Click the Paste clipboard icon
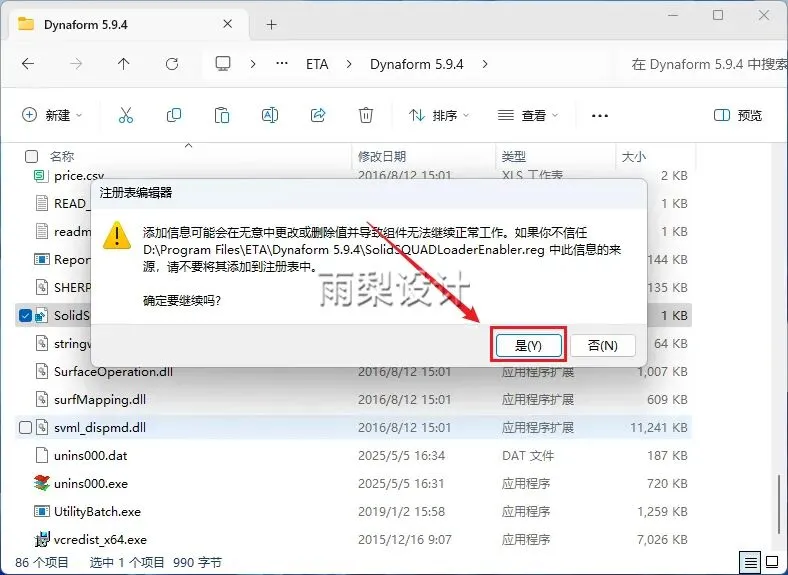The width and height of the screenshot is (788, 575). click(222, 115)
